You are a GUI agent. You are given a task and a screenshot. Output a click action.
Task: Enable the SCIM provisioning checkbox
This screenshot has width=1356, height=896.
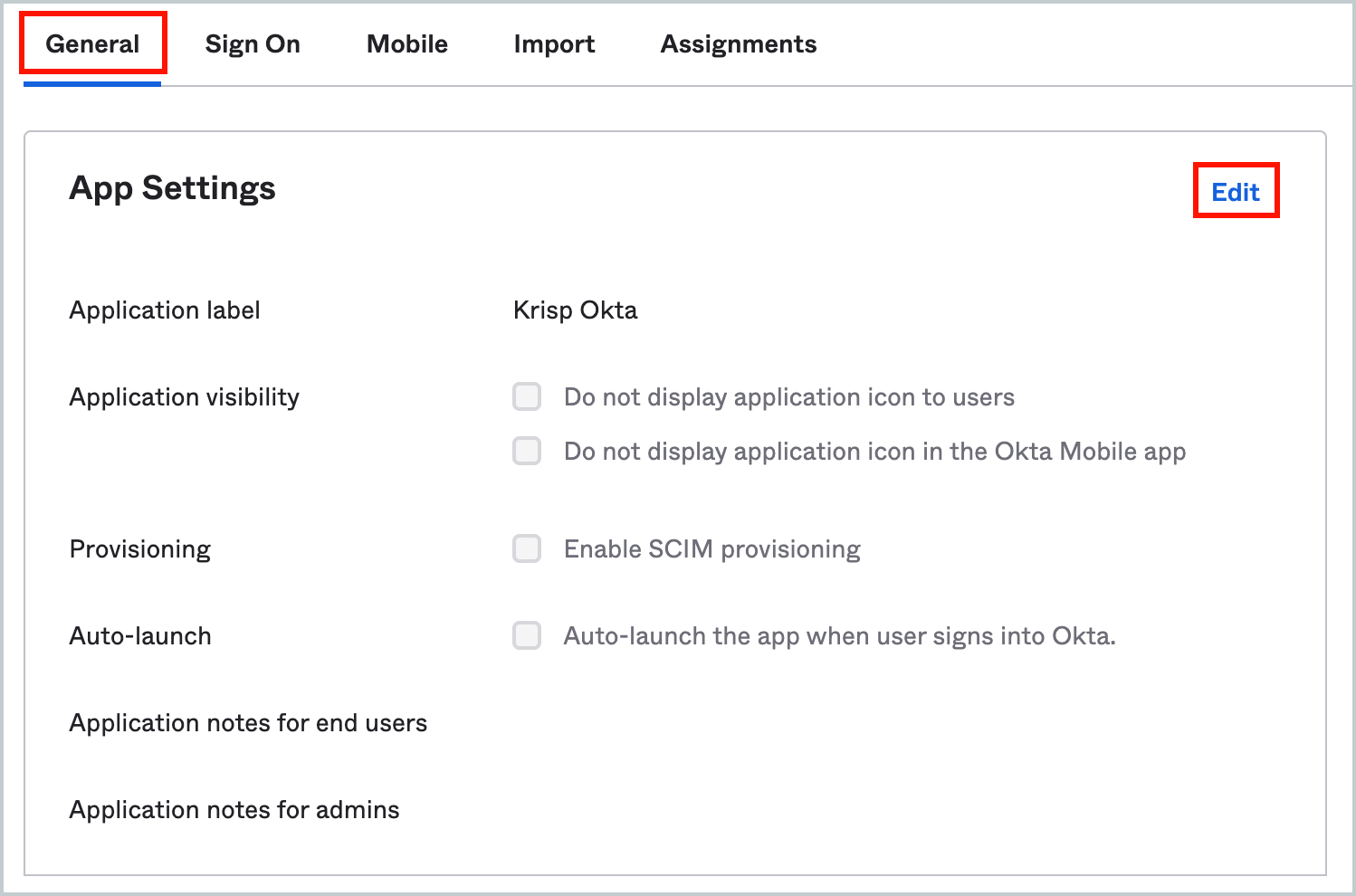pyautogui.click(x=527, y=548)
